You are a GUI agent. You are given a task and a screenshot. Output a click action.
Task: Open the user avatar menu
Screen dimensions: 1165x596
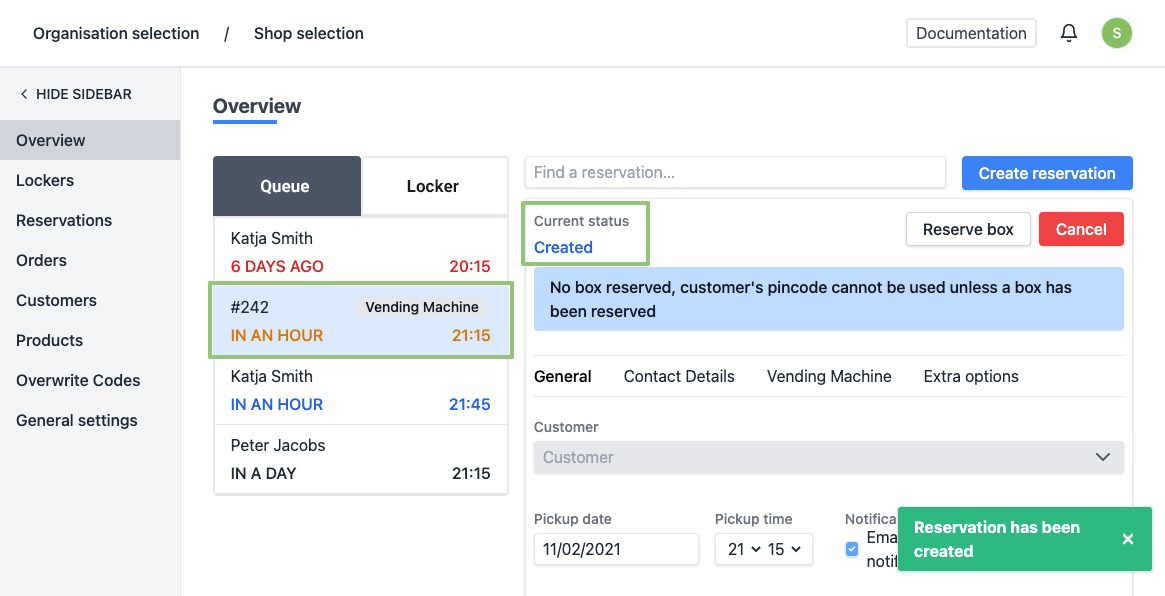1116,33
